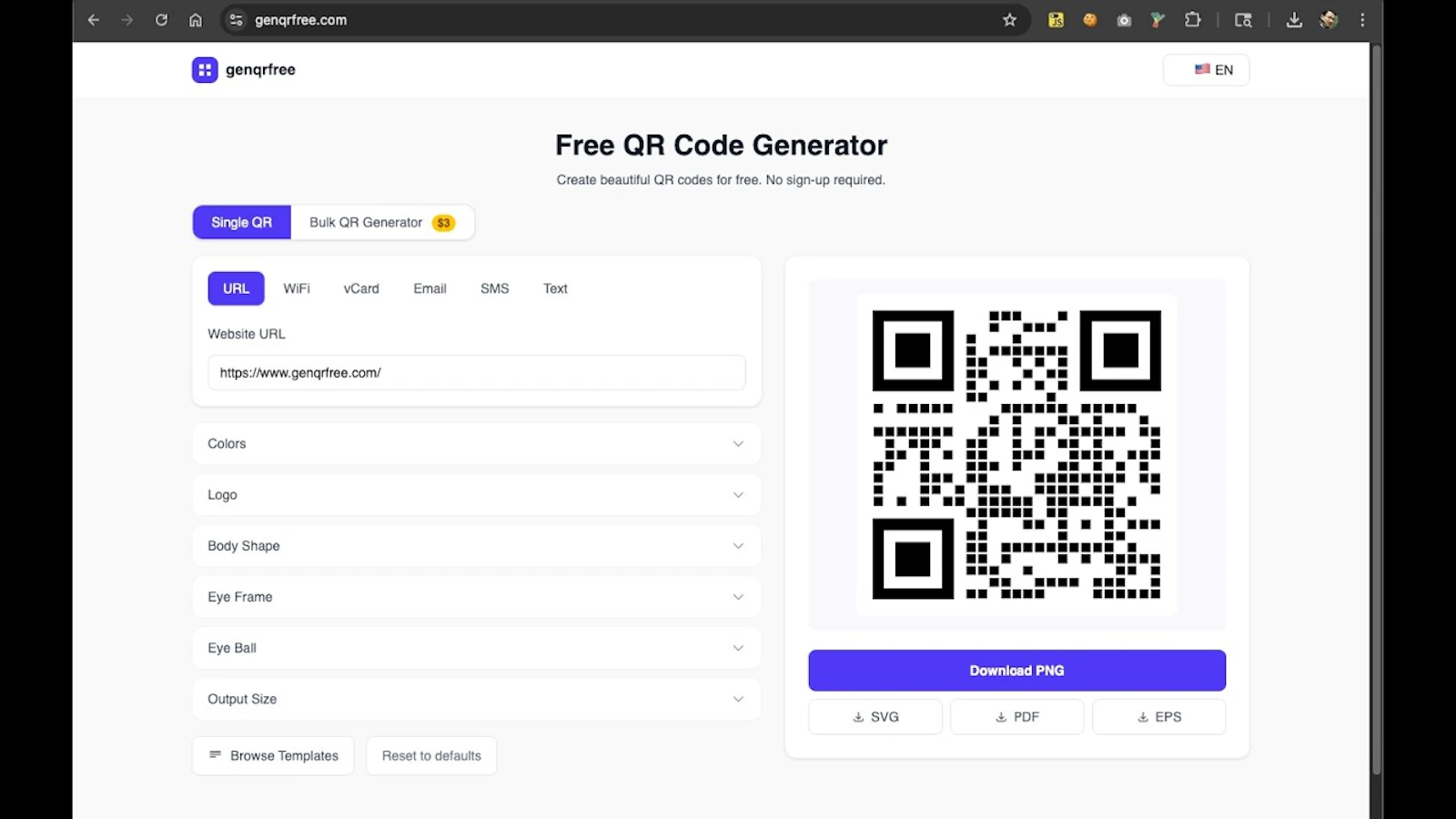Screen dimensions: 1456x819
Task: Switch to the Text tab
Action: tap(555, 288)
